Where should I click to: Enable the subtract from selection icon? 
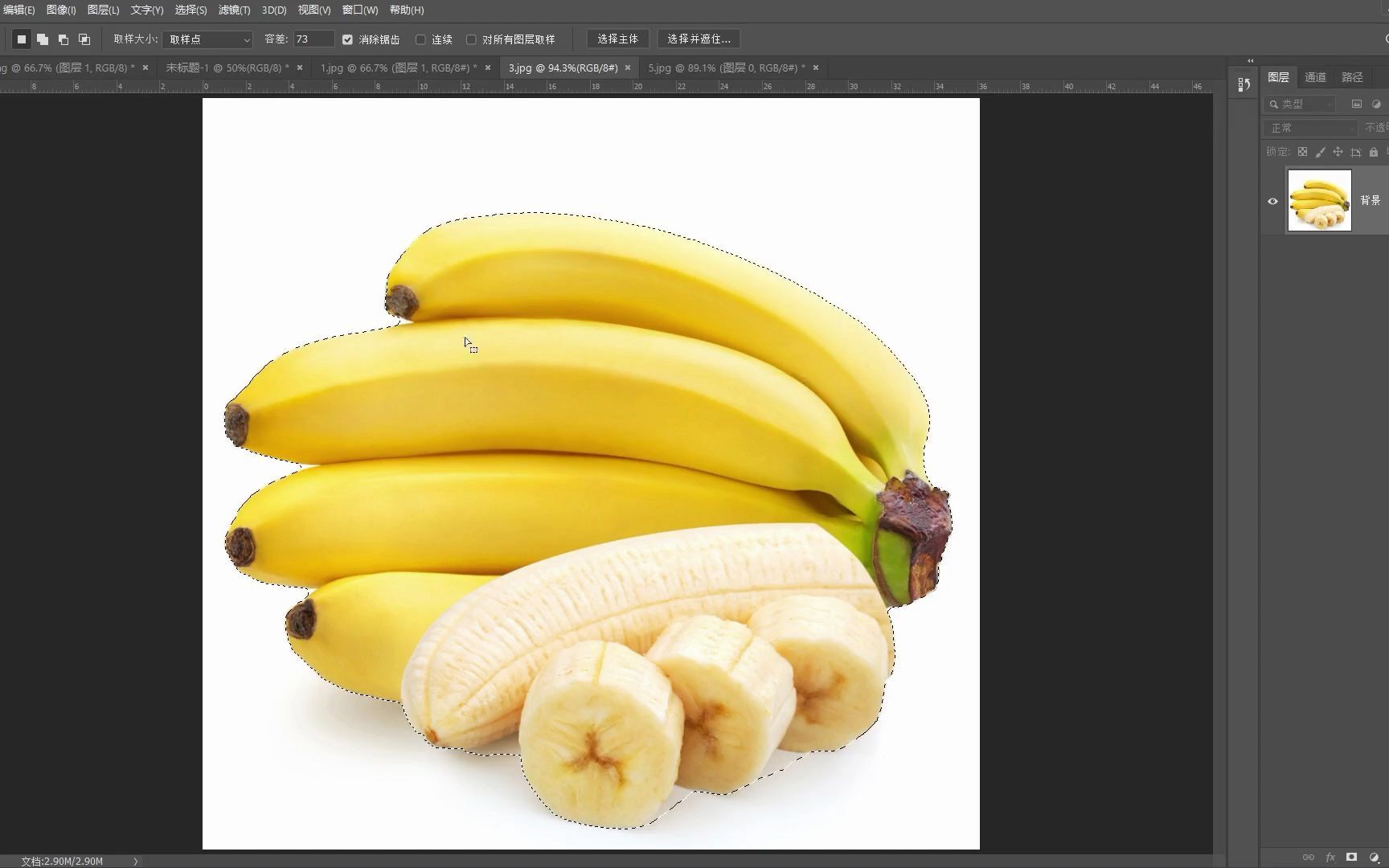pos(64,38)
